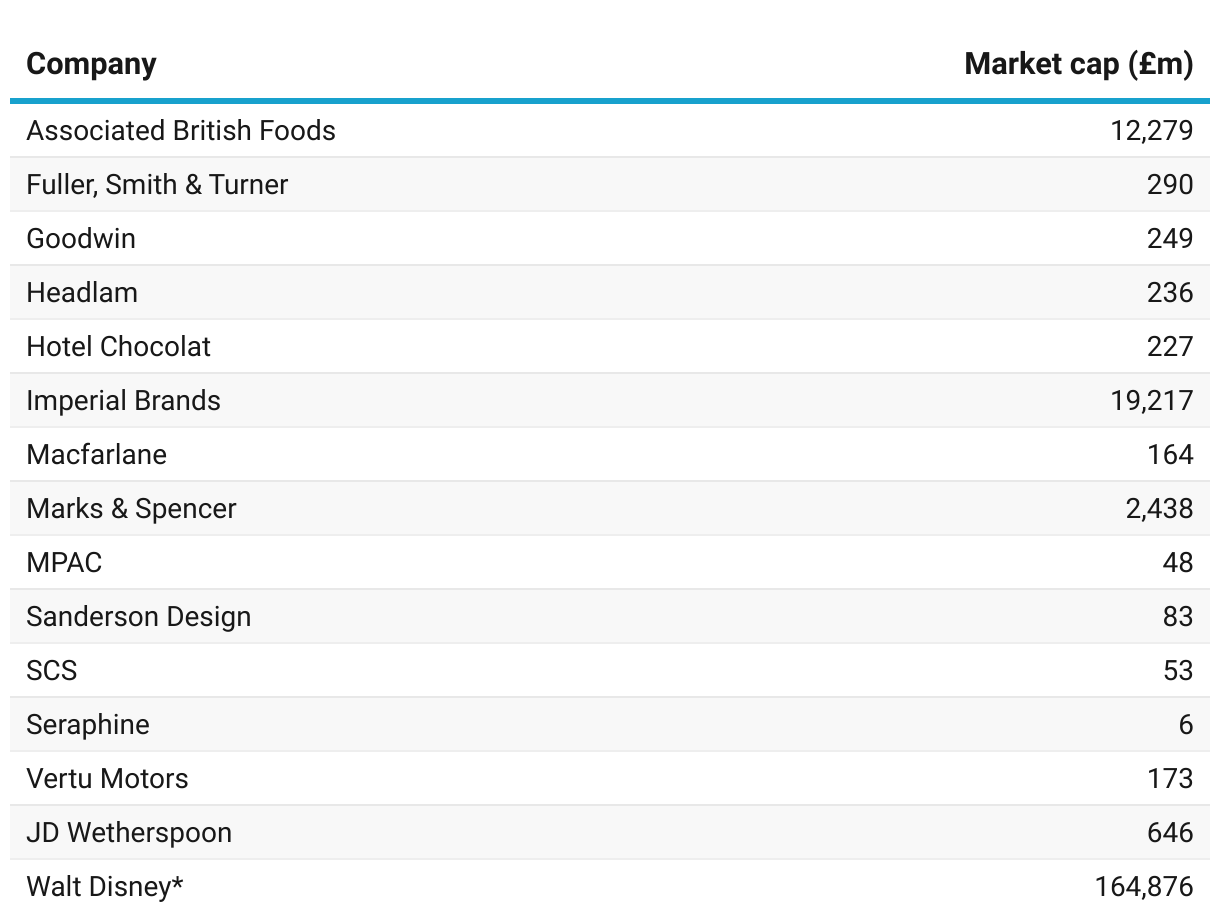Screen dimensions: 1220x922
Task: Click the Market cap (£m) column header
Action: tap(1079, 64)
